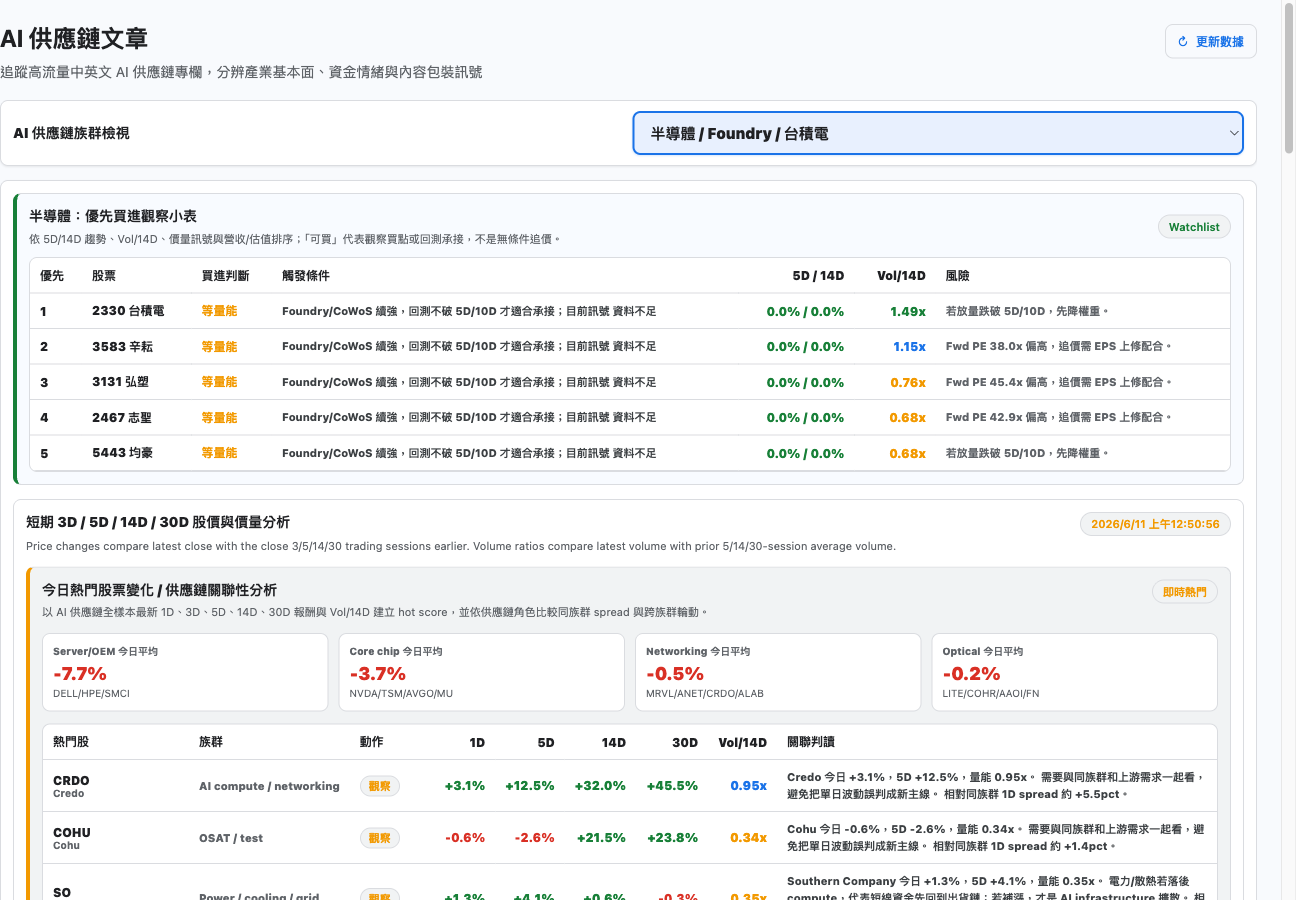
Task: Click the 等量能 label in the 2330 row
Action: [x=219, y=311]
